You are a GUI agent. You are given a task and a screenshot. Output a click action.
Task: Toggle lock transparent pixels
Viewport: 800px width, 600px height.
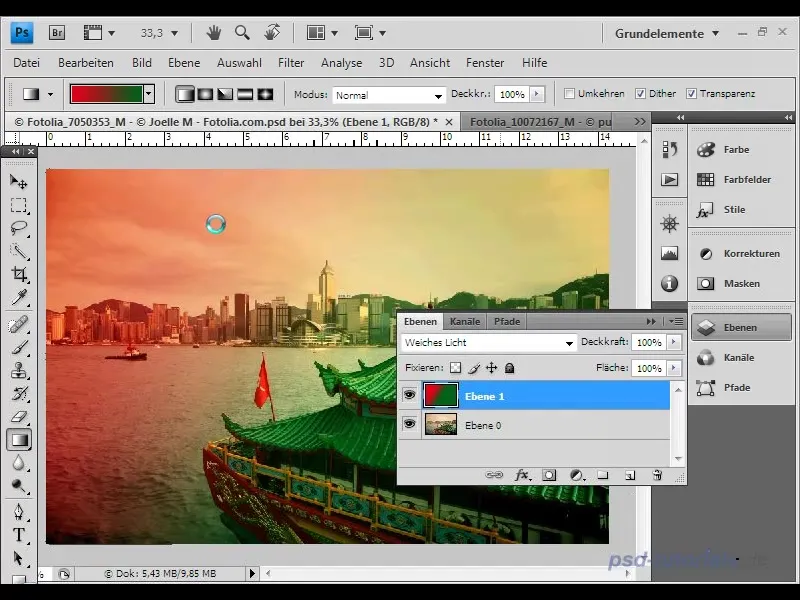pos(456,368)
